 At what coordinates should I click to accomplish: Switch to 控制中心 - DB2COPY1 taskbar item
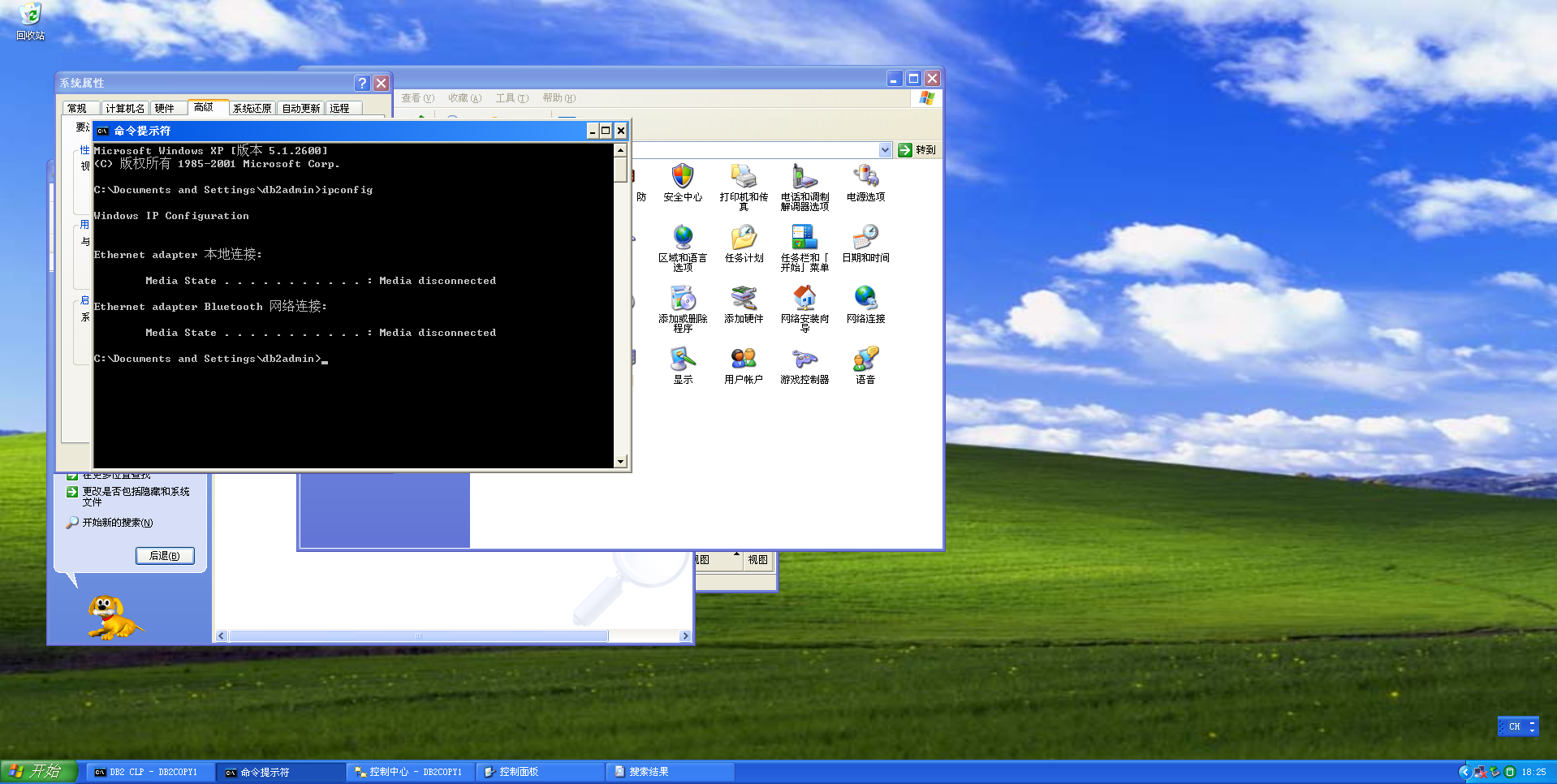point(411,772)
